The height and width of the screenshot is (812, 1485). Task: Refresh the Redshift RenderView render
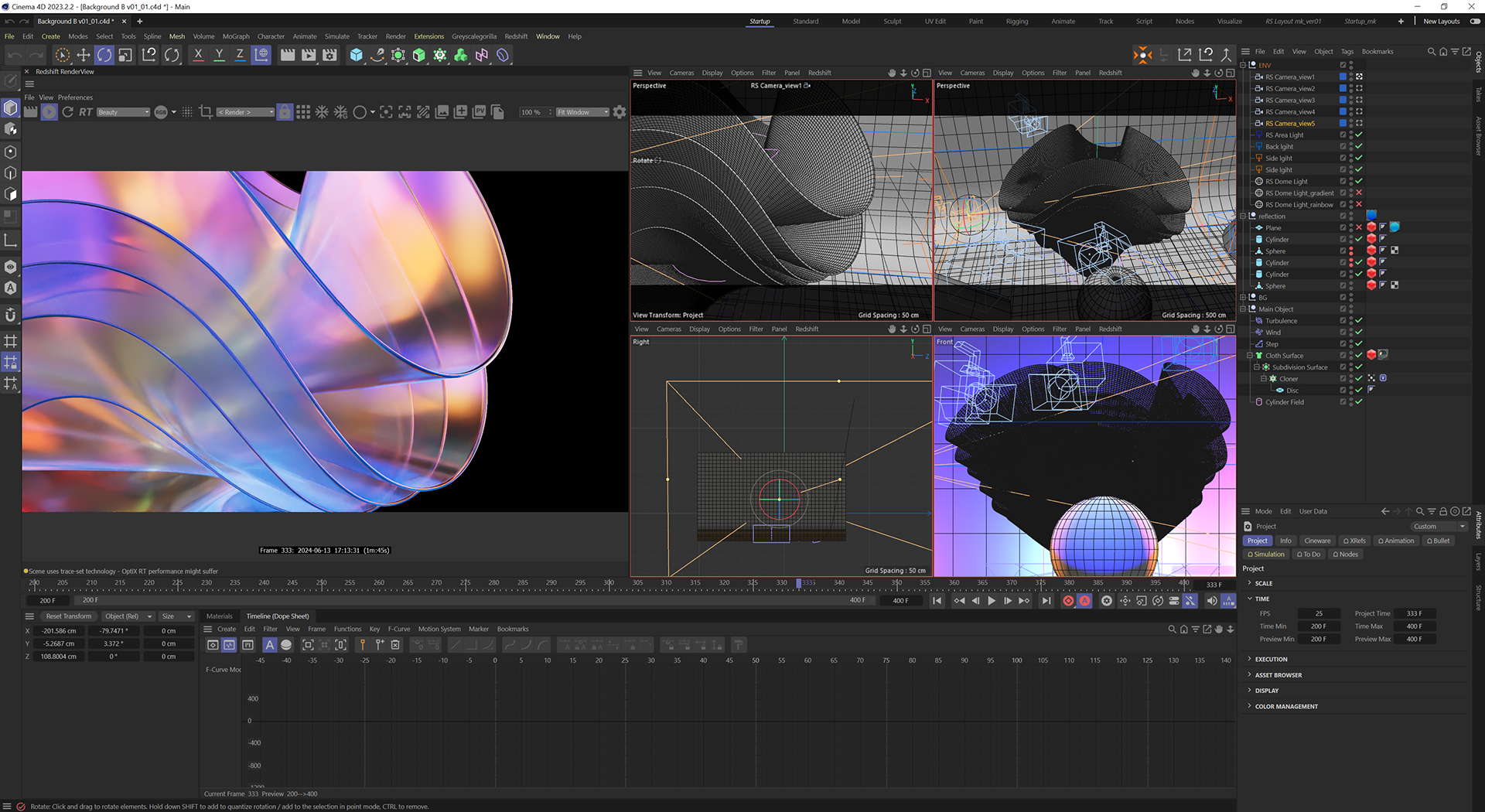pos(68,112)
